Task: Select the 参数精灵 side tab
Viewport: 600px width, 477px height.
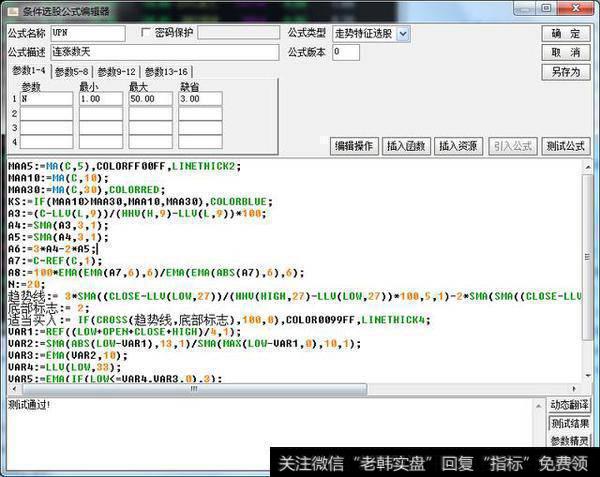Action: (569, 441)
